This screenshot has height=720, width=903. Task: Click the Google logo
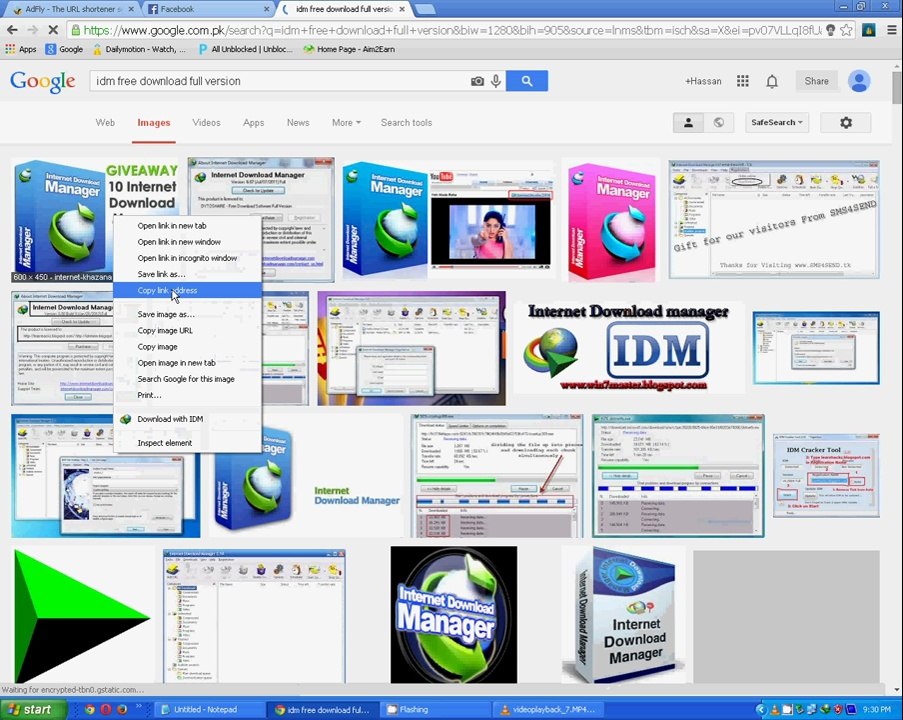pos(43,82)
